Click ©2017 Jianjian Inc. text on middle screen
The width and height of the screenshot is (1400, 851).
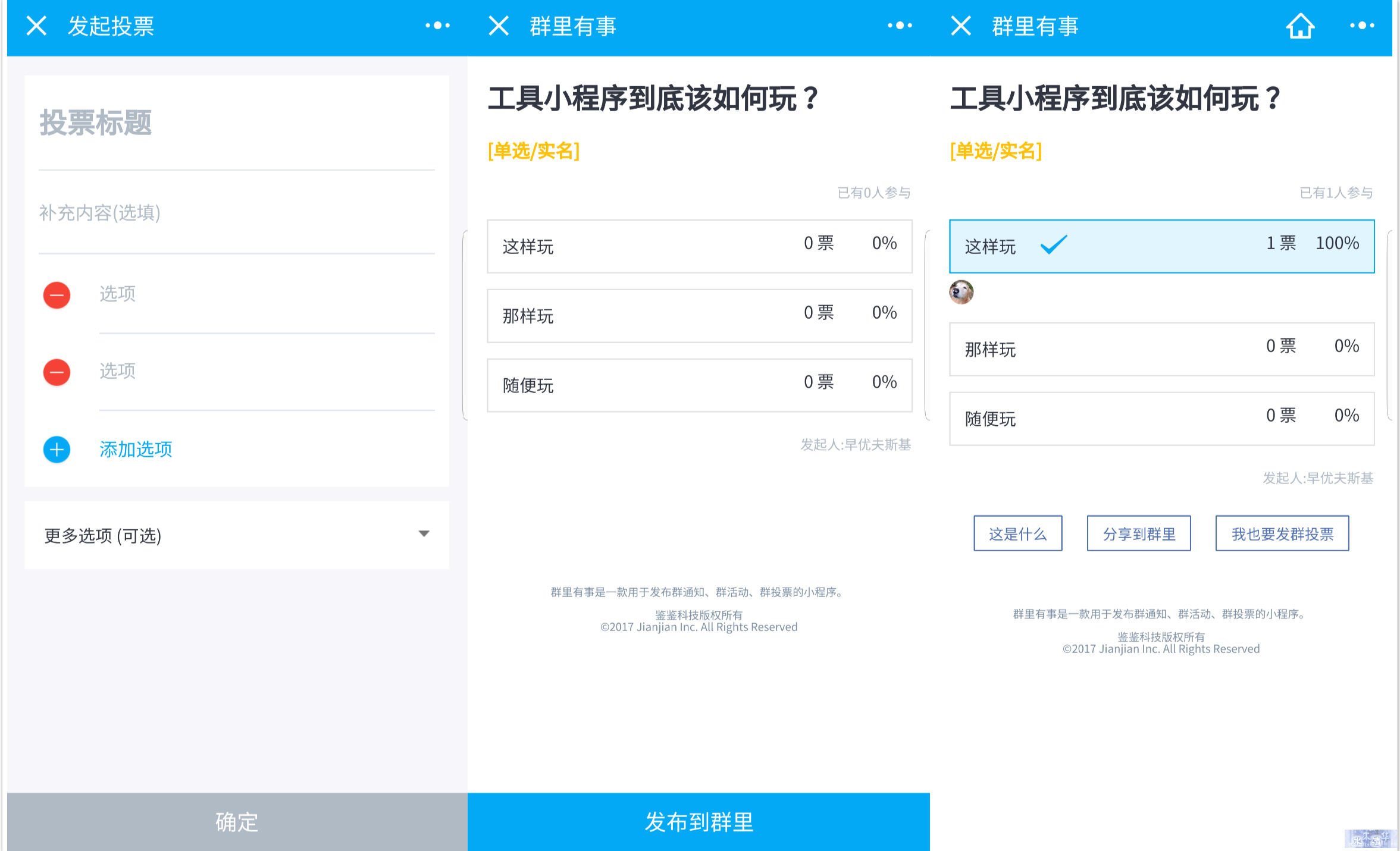tap(699, 627)
